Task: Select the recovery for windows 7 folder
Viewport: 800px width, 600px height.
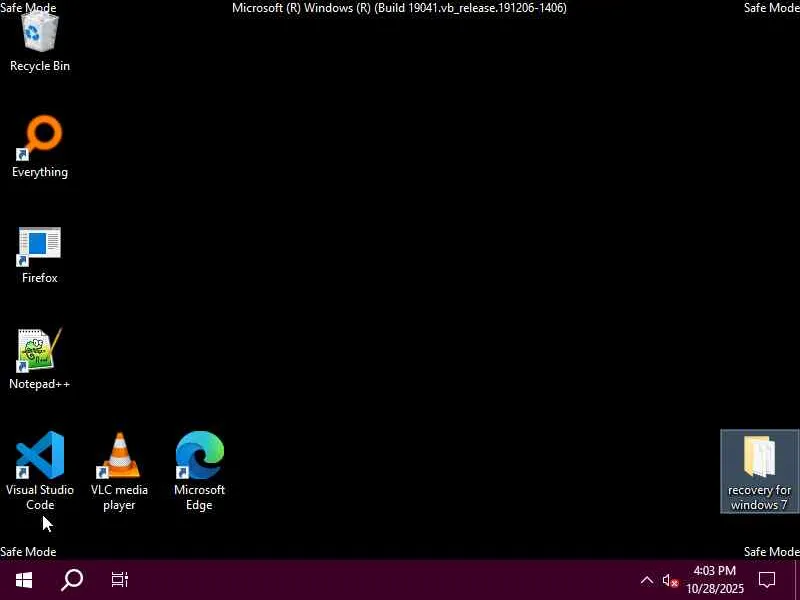Action: point(759,471)
